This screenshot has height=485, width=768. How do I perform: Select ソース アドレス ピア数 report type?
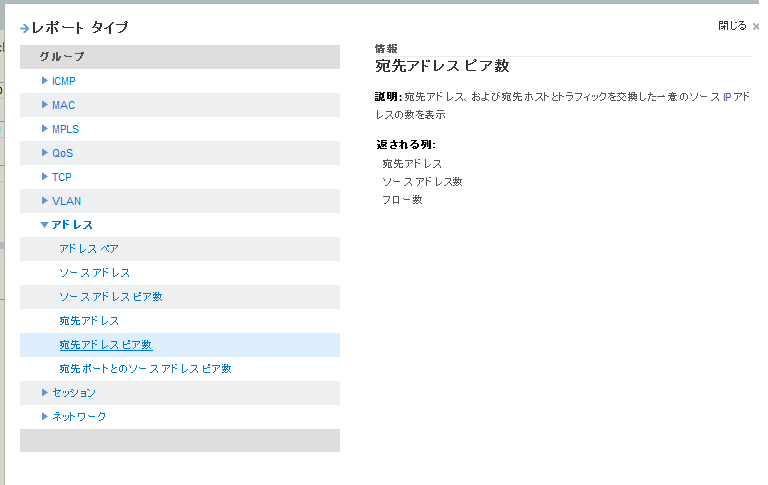(x=110, y=297)
